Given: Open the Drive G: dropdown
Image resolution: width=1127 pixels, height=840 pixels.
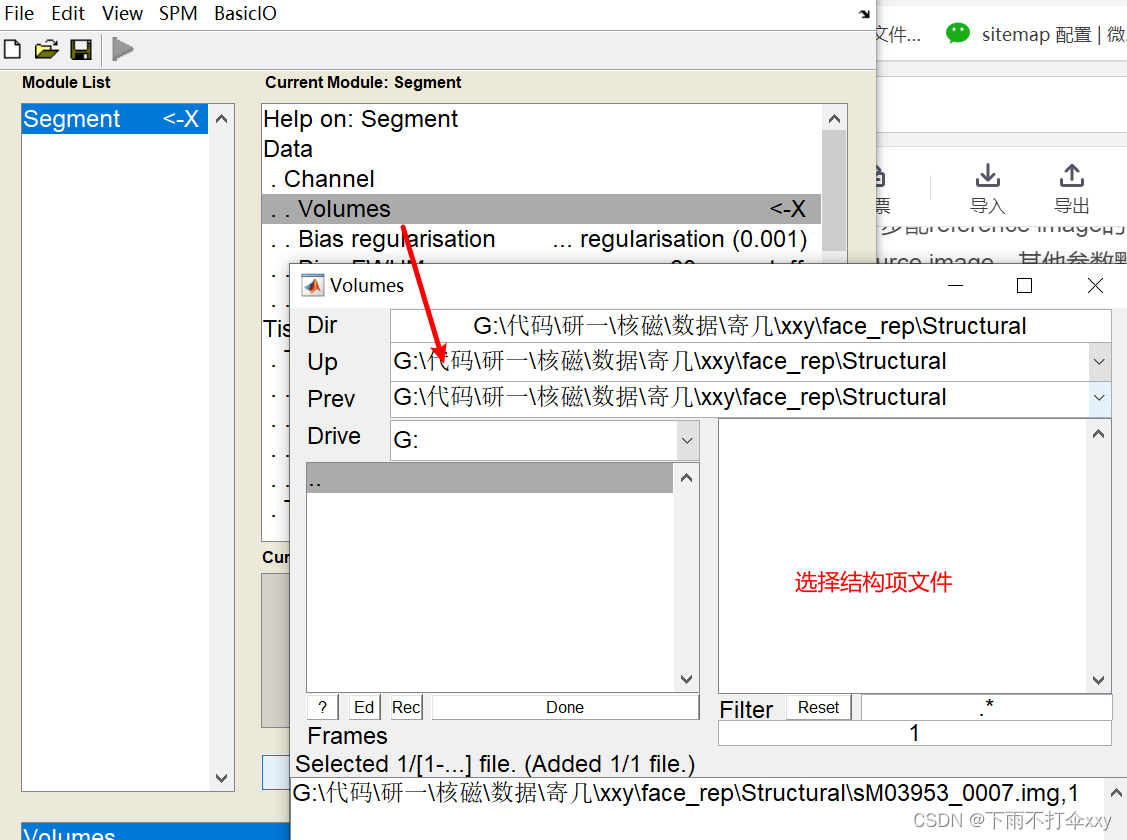Looking at the screenshot, I should pyautogui.click(x=687, y=440).
